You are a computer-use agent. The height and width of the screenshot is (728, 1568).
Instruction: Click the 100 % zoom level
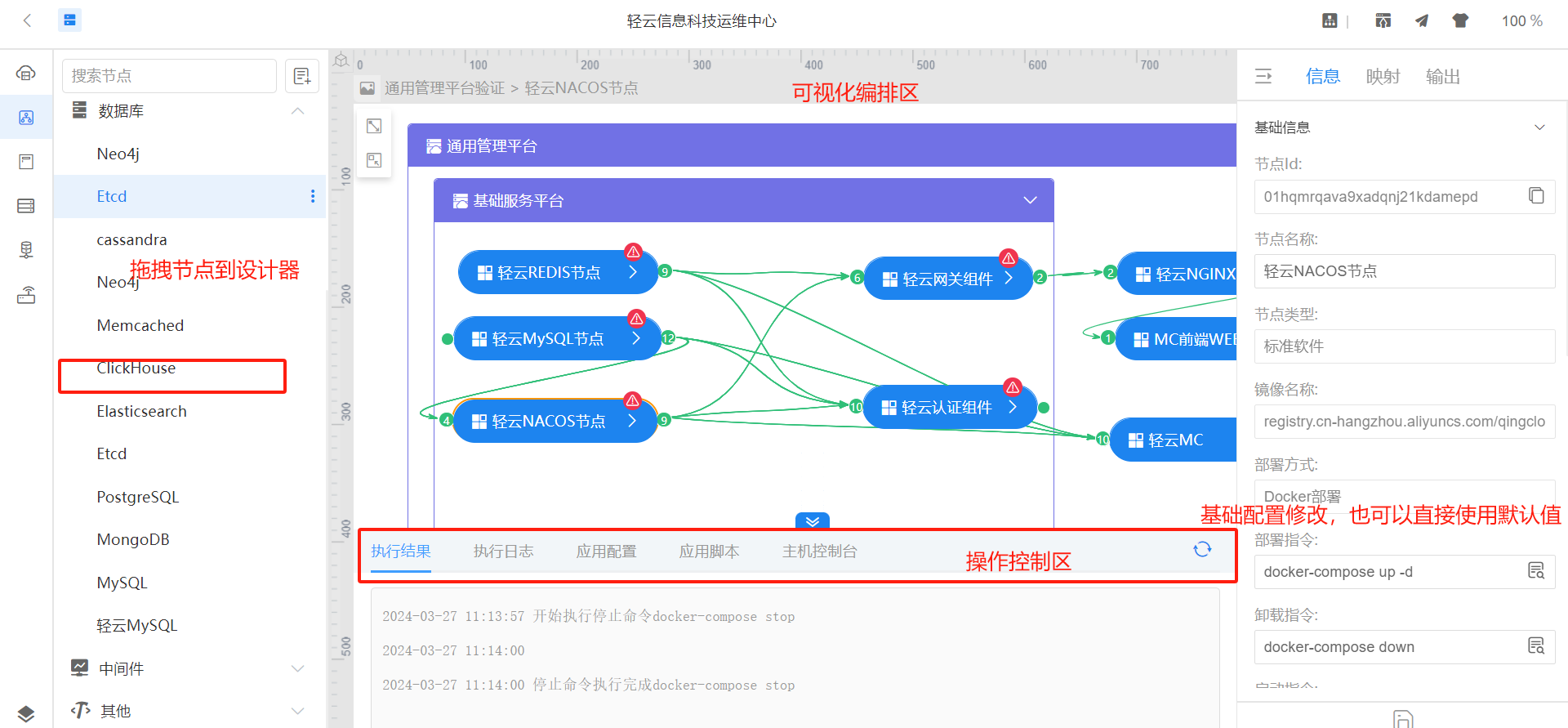1521,21
